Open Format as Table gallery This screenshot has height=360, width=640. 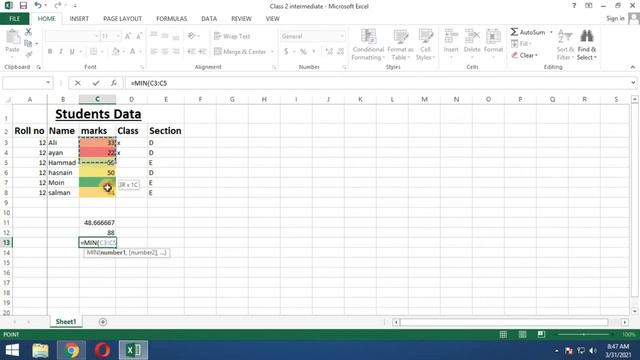(400, 45)
